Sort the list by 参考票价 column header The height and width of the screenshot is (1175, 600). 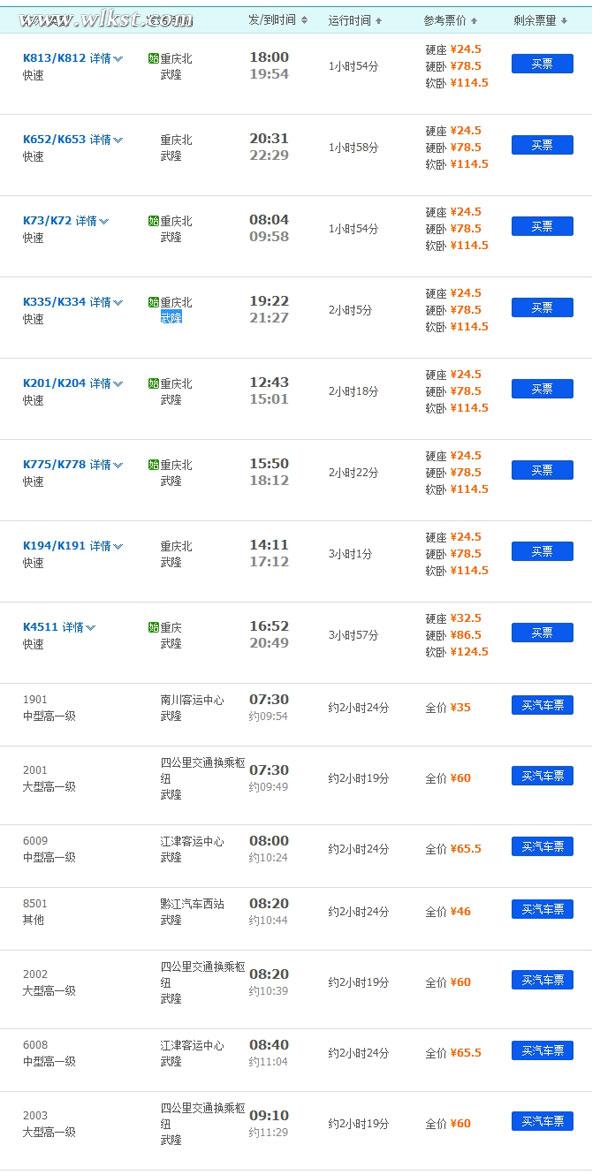click(450, 20)
